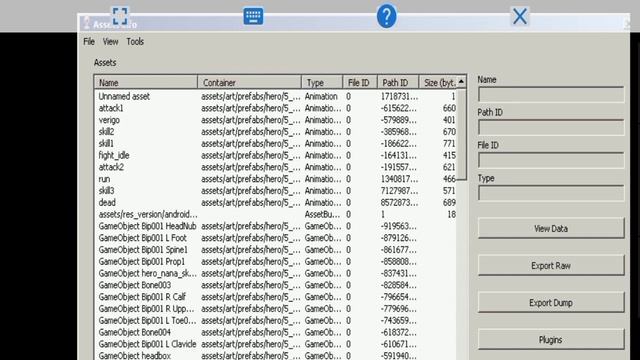Select the "attack1" animation row
This screenshot has height=360, width=640.
(276, 108)
